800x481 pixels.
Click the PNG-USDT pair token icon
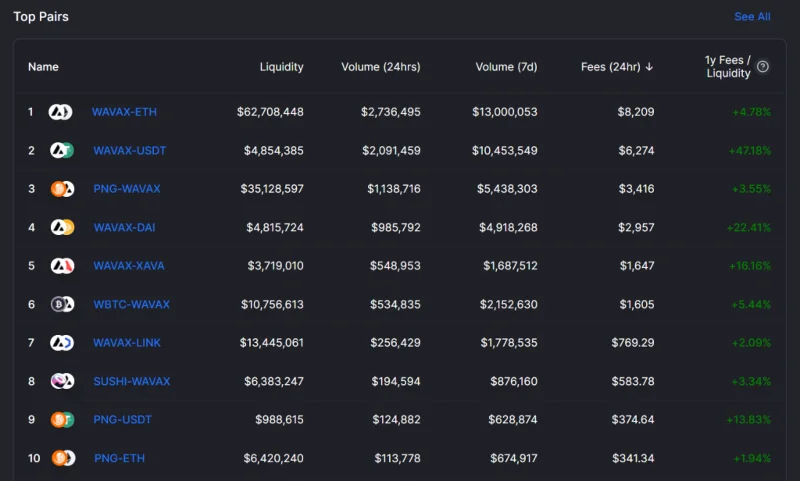click(x=62, y=420)
